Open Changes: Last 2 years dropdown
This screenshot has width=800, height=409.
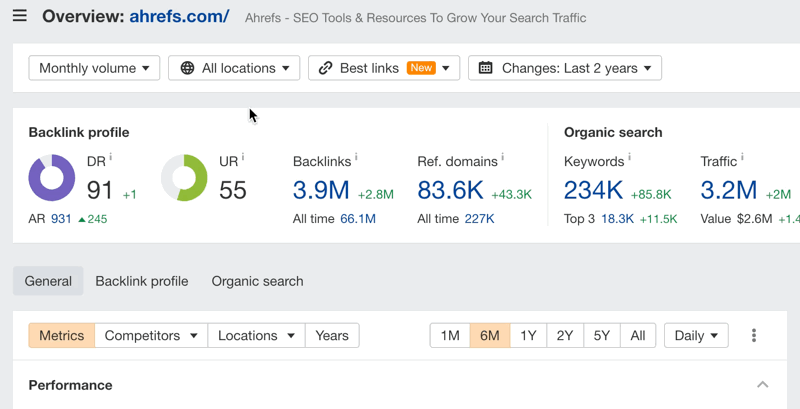click(x=565, y=68)
